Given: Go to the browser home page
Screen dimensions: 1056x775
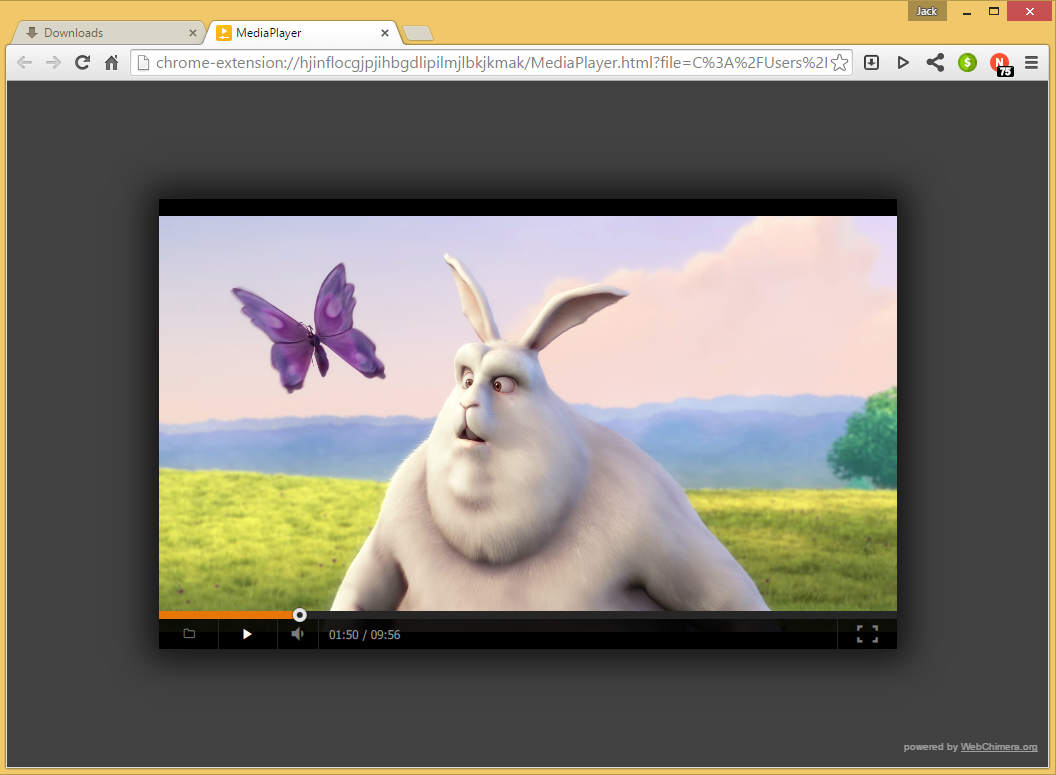Looking at the screenshot, I should point(112,63).
